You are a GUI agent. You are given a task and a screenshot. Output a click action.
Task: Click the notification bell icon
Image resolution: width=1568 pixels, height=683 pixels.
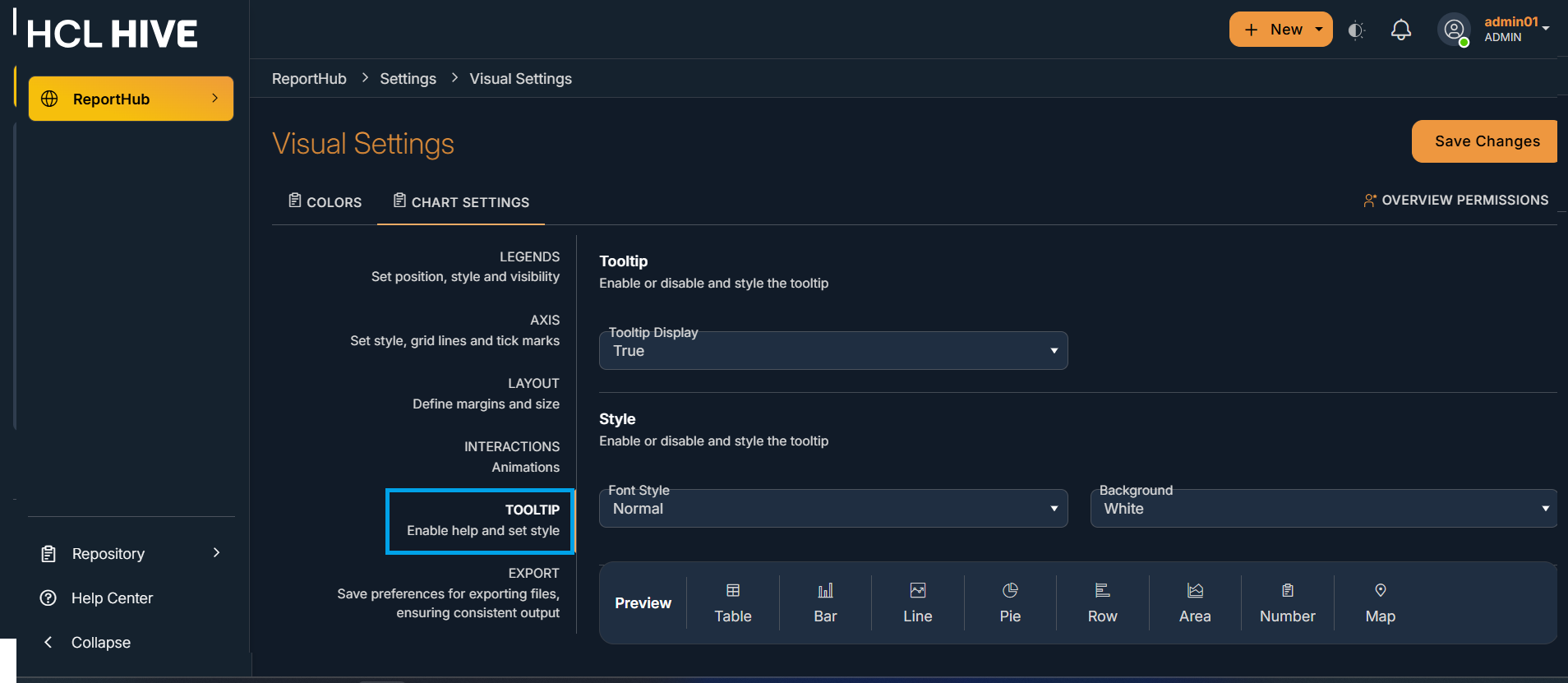coord(1400,30)
